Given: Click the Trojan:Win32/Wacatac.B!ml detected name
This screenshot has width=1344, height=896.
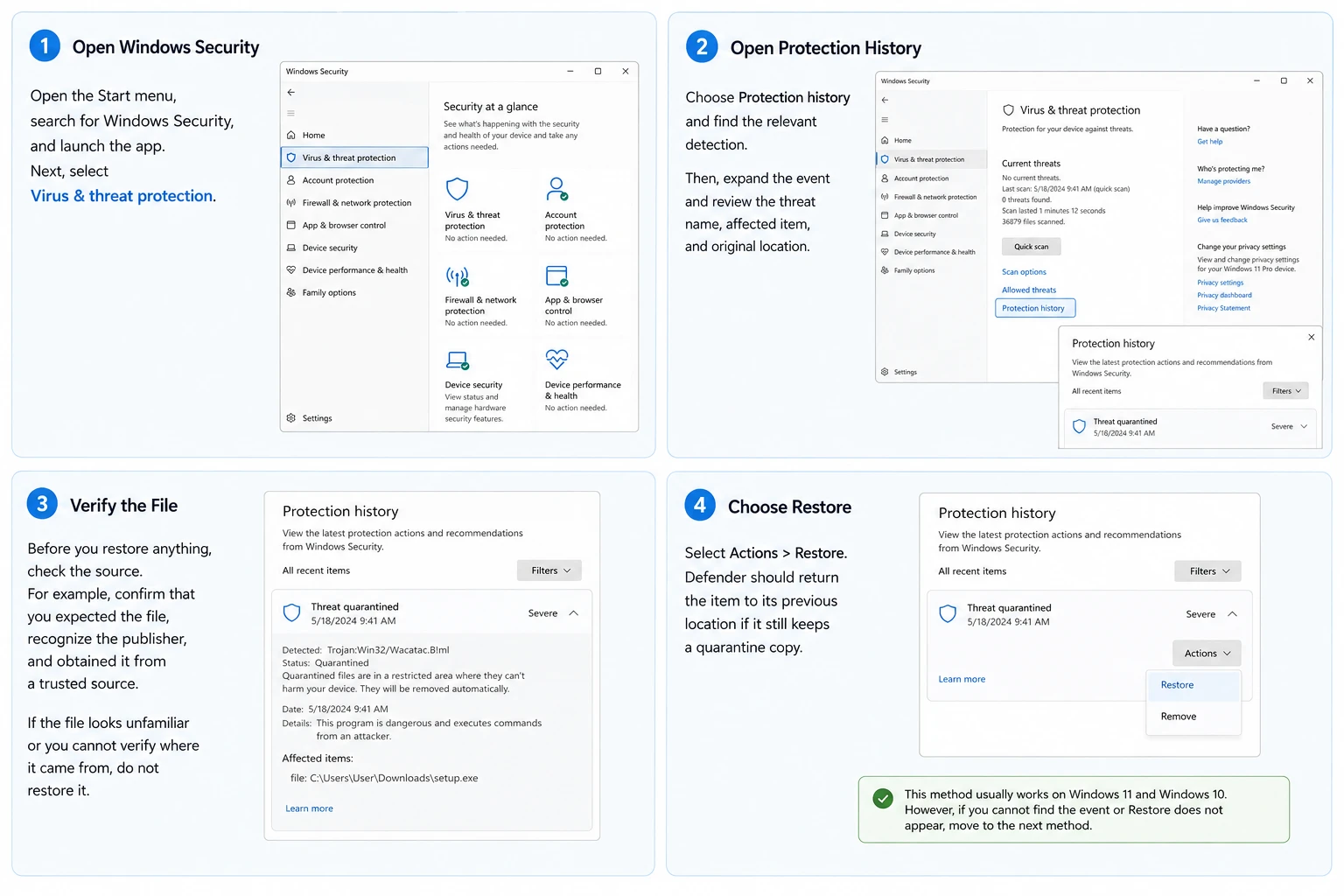Looking at the screenshot, I should pos(388,650).
